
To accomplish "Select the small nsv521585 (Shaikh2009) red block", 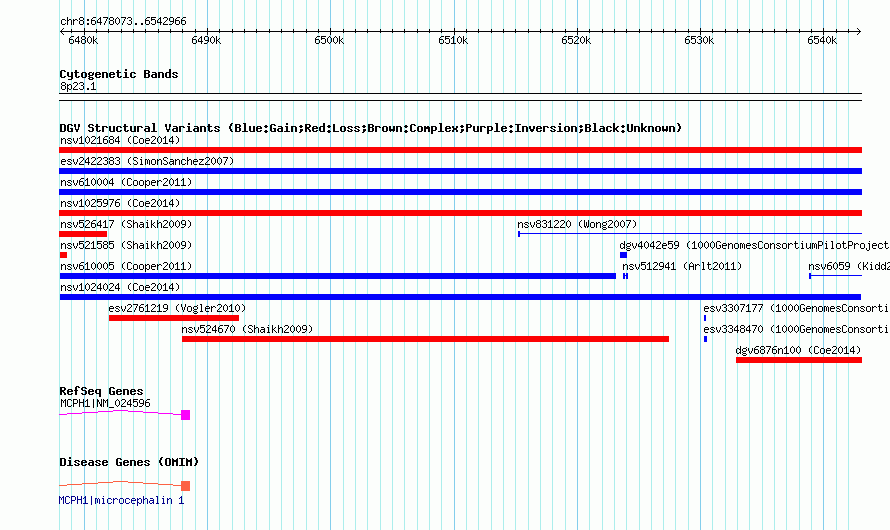I will point(63,255).
